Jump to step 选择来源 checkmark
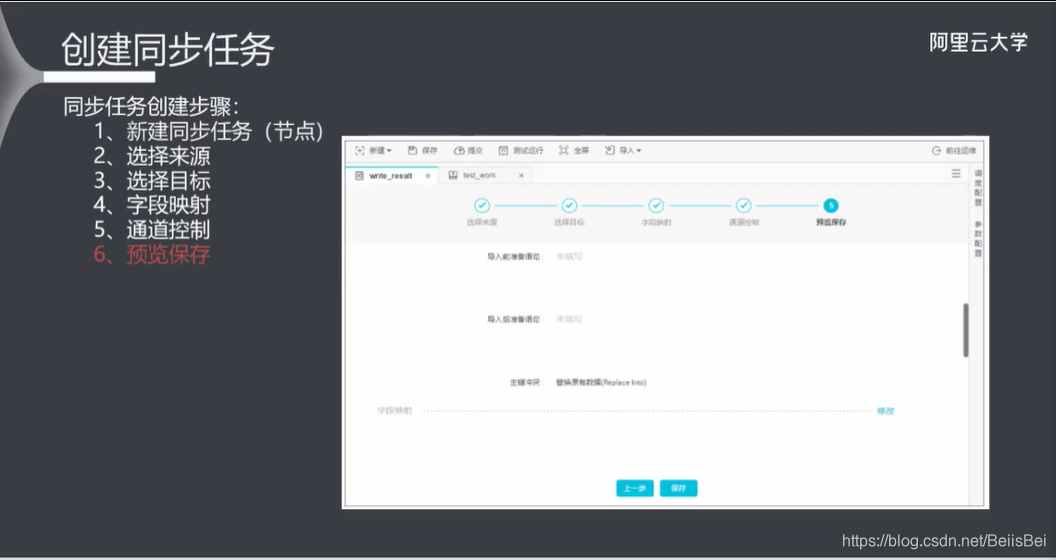Screen dimensions: 1056x560 pos(482,205)
